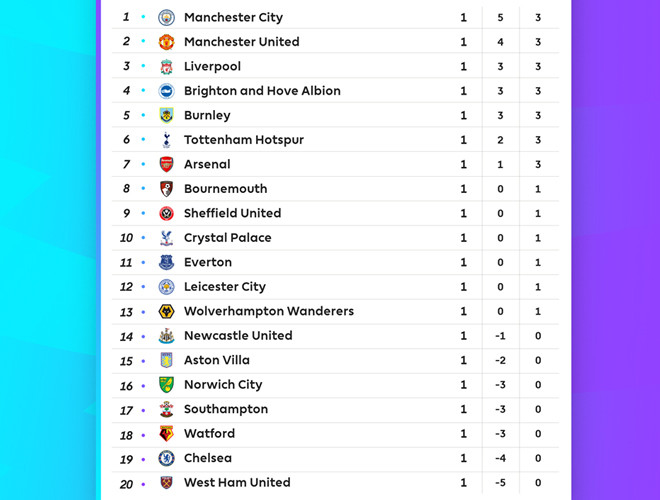Click the Manchester United club crest
The height and width of the screenshot is (500, 660).
(x=166, y=42)
